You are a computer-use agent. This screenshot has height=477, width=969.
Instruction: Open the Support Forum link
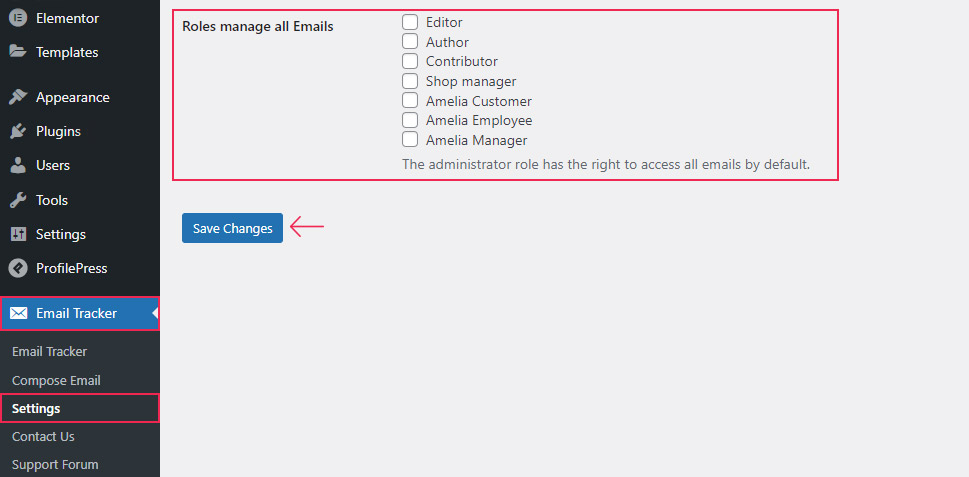[x=55, y=465]
